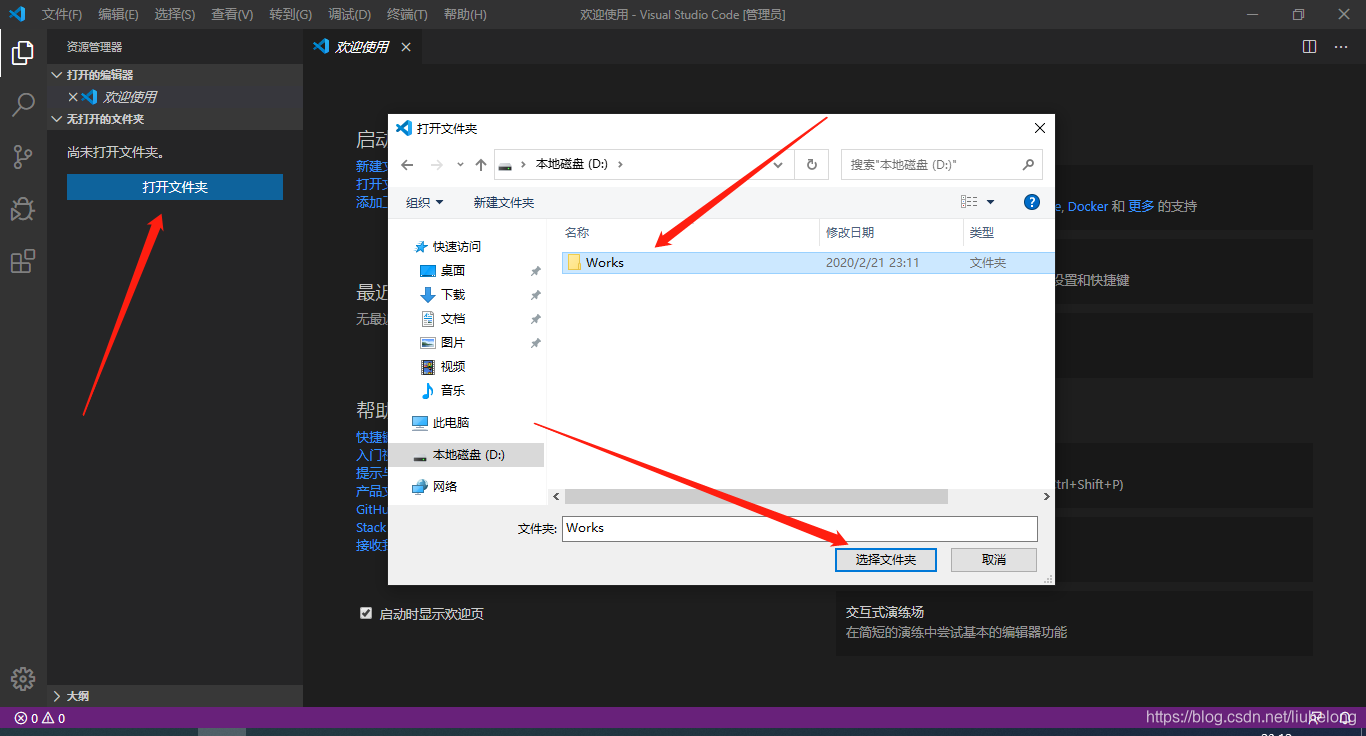Open the view options dropdown arrow

[991, 202]
